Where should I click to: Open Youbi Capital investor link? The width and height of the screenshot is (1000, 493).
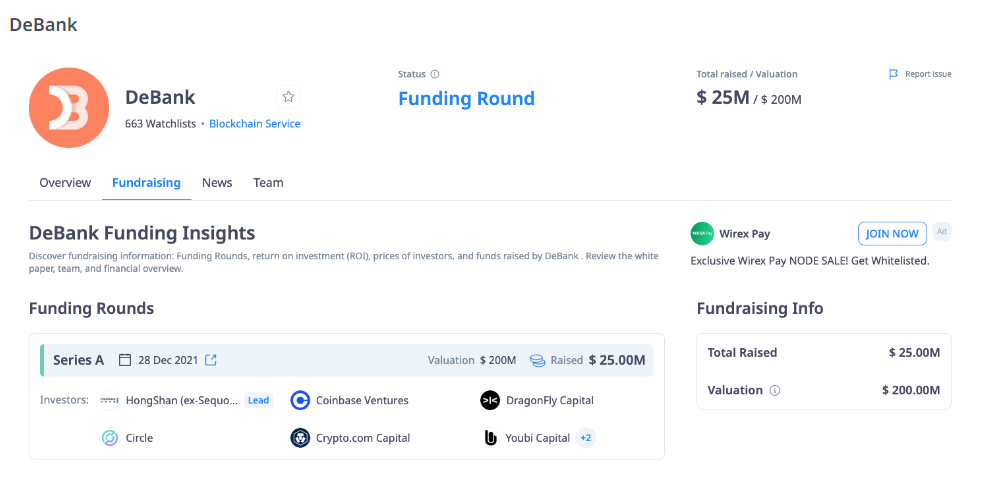(538, 438)
